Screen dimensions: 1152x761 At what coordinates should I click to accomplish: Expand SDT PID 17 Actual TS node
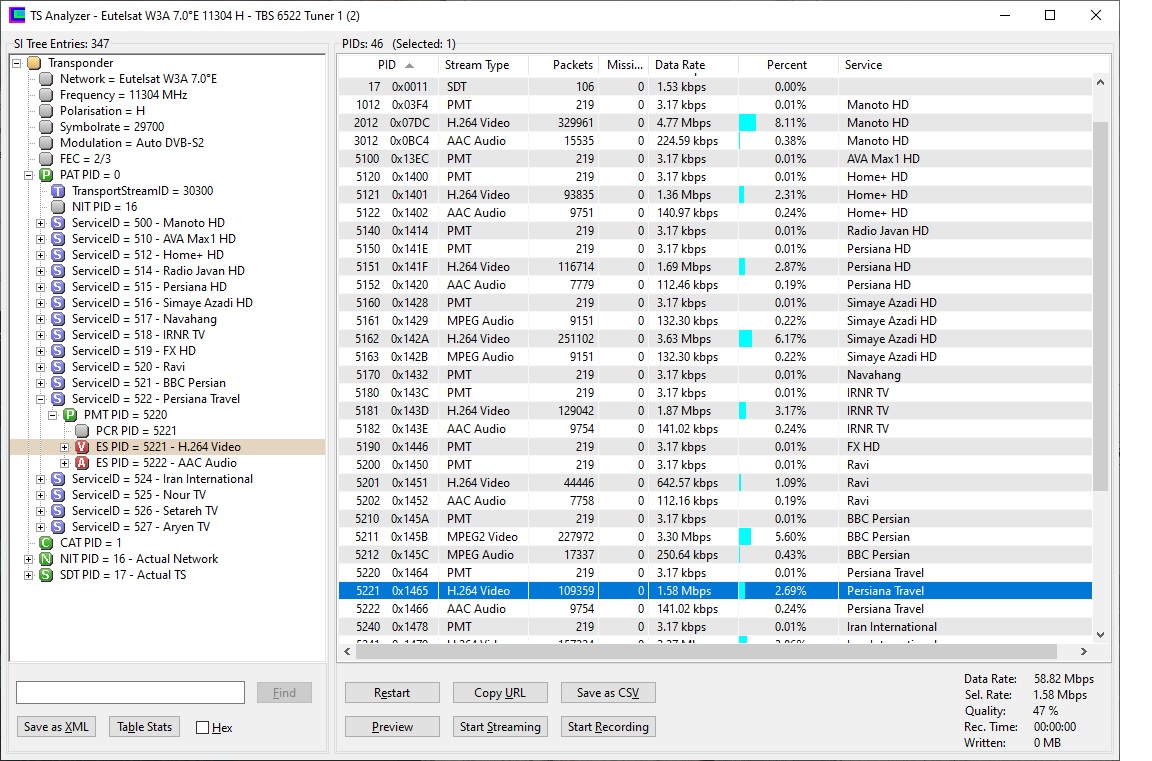pos(29,575)
